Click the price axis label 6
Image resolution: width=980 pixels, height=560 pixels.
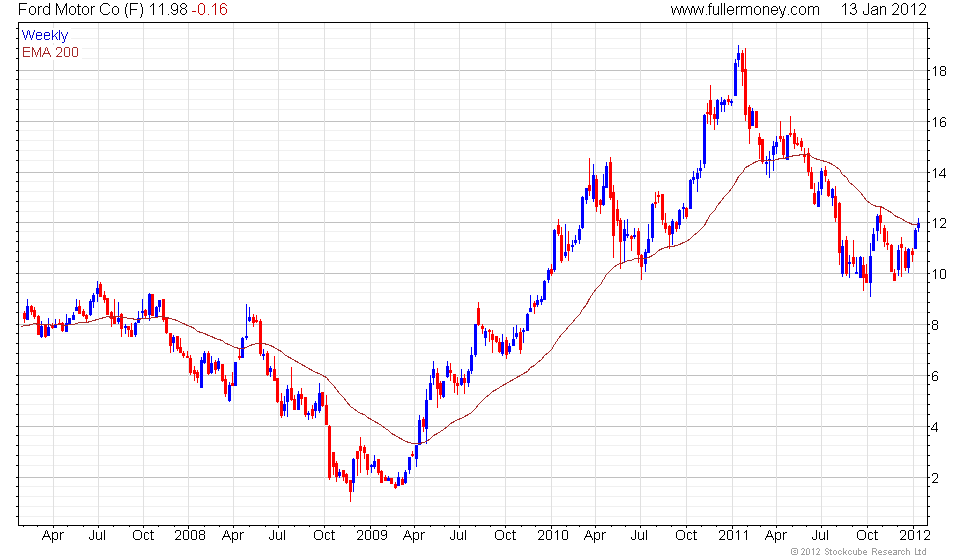(935, 376)
